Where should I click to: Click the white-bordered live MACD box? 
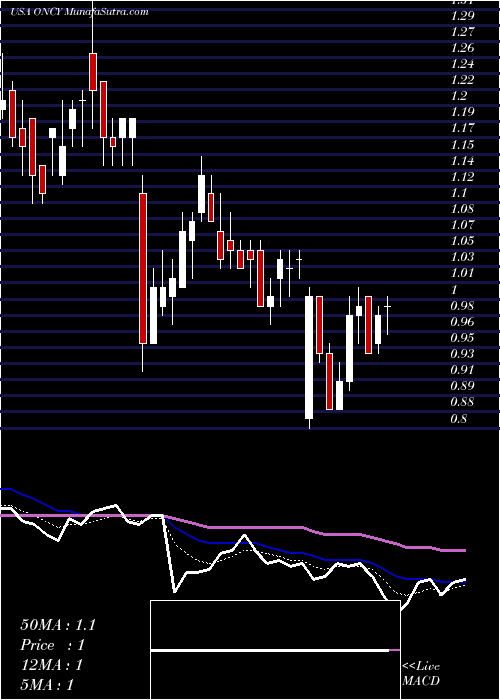[x=275, y=650]
